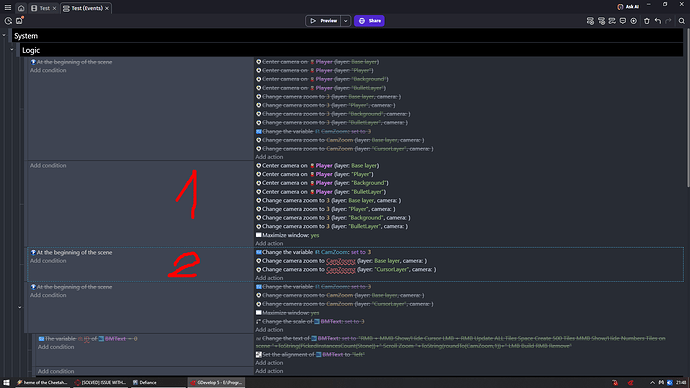This screenshot has height=388, width=690.
Task: Click the add event toolbar icon
Action: click(x=590, y=21)
